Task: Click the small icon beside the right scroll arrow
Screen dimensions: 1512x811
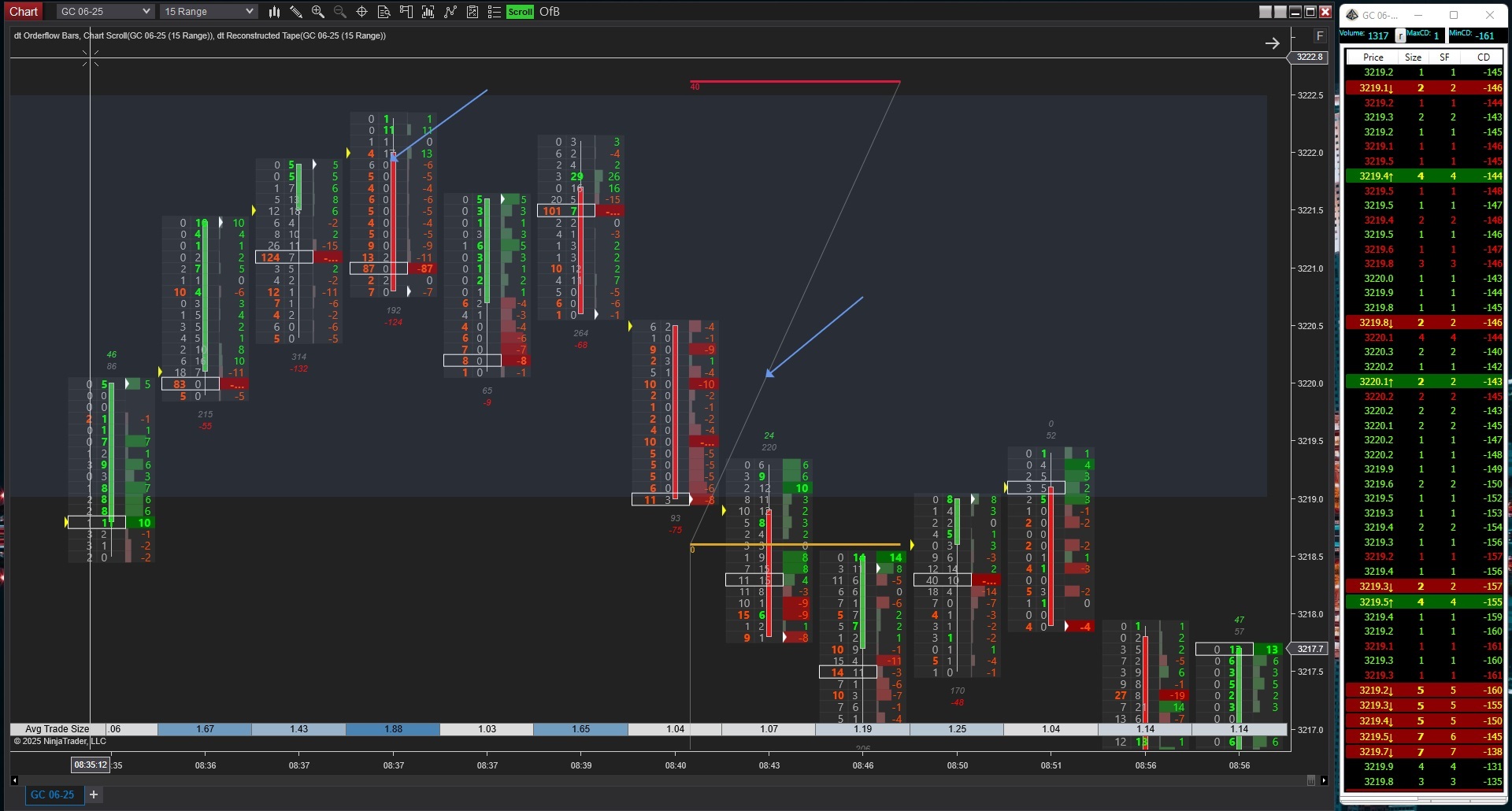Action: coord(1311,780)
